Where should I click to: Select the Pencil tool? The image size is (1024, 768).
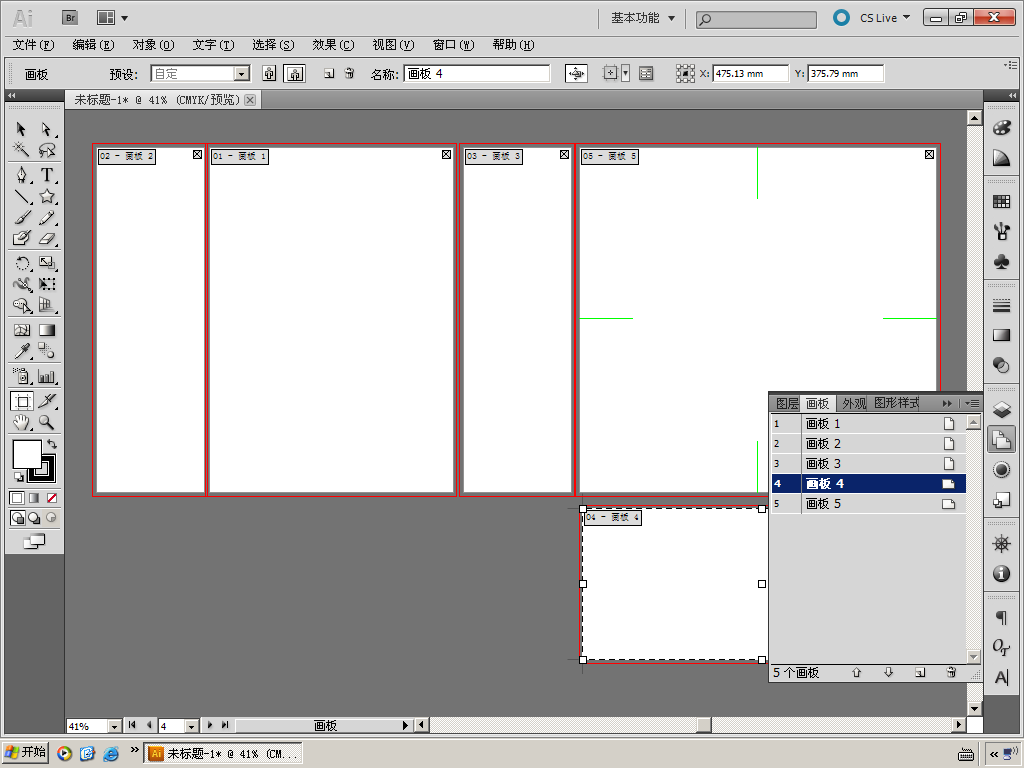46,217
